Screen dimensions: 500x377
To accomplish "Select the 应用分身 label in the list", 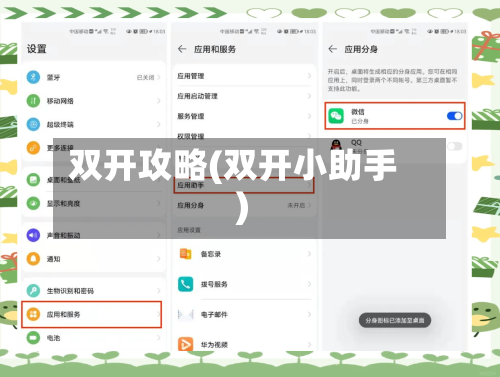I will pyautogui.click(x=190, y=205).
